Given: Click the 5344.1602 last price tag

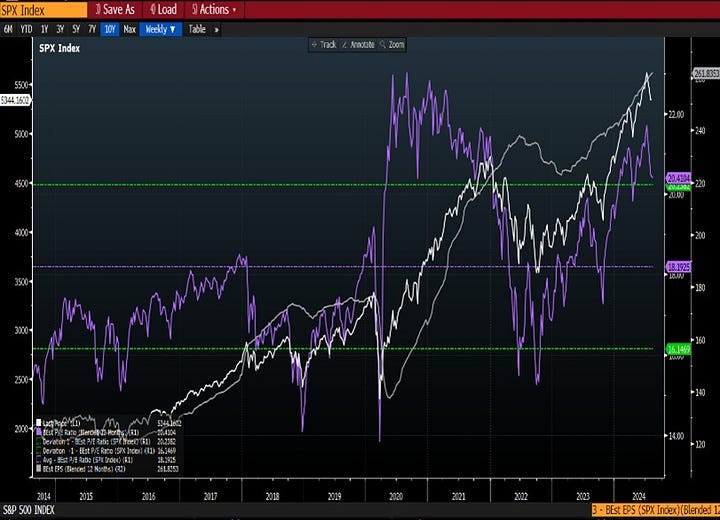Looking at the screenshot, I should pos(15,100).
